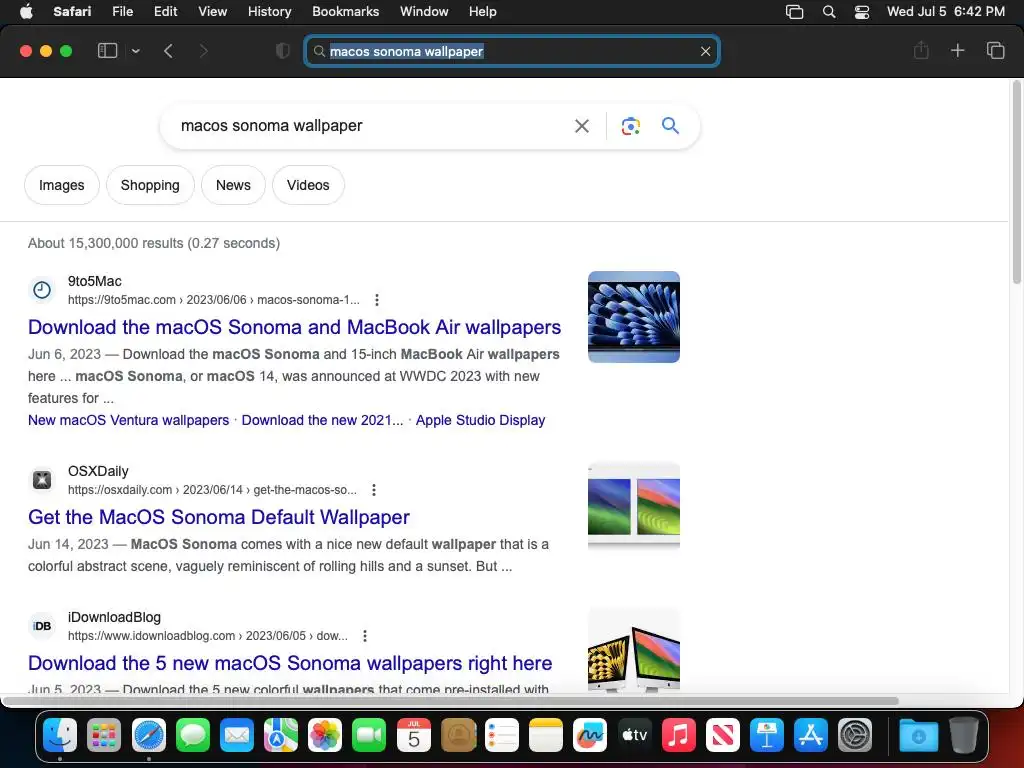Viewport: 1024px width, 768px height.
Task: Click the OSXDaily site favicon
Action: pos(42,480)
